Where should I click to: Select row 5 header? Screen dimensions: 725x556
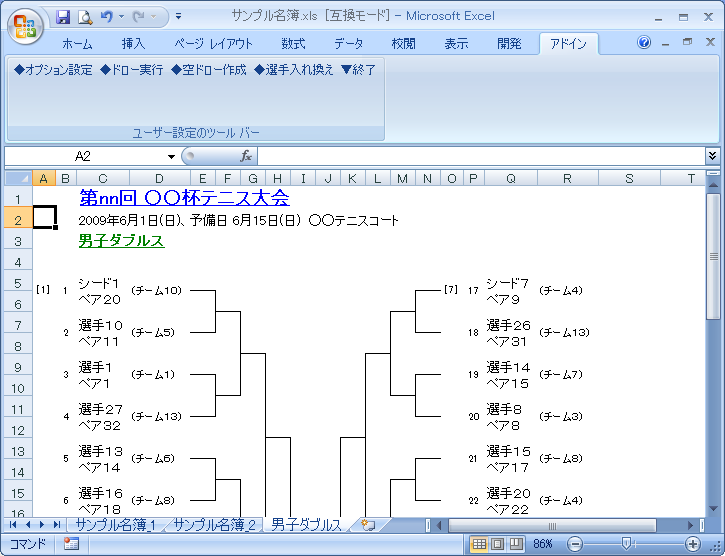[18, 283]
